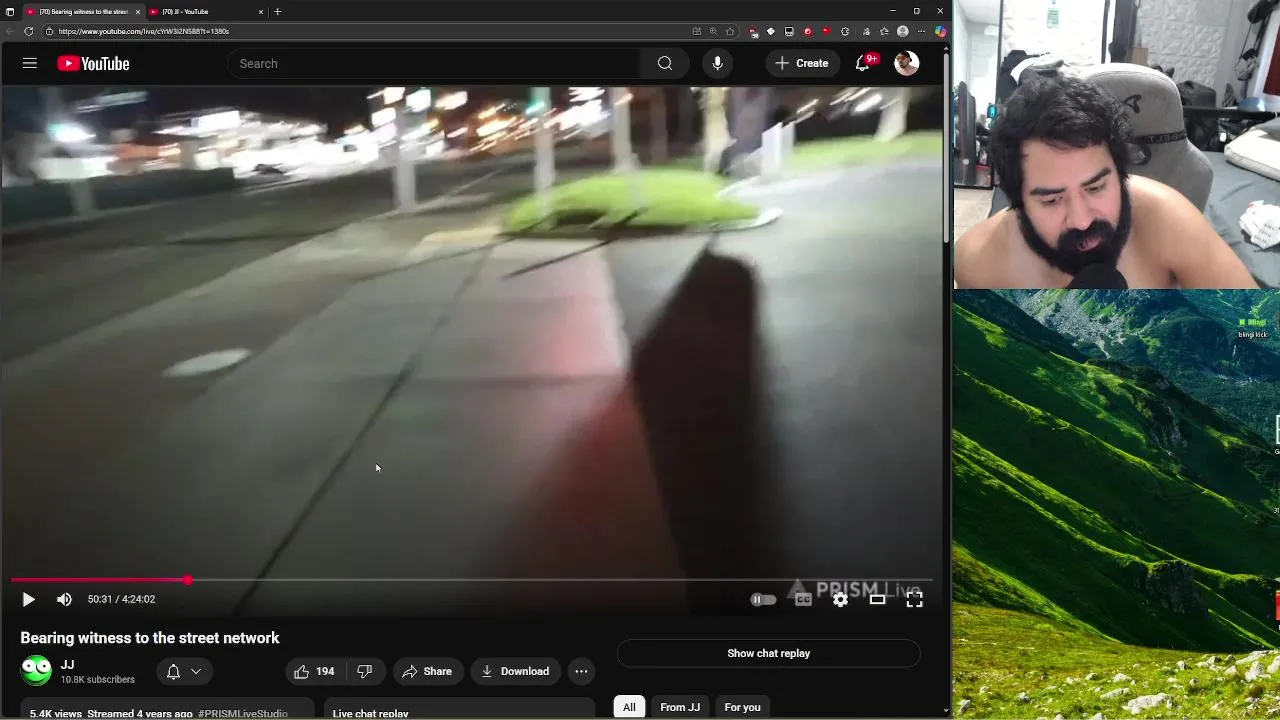Screen dimensions: 1280x720
Task: Open the YouTube guide hamburger menu
Action: 30,63
